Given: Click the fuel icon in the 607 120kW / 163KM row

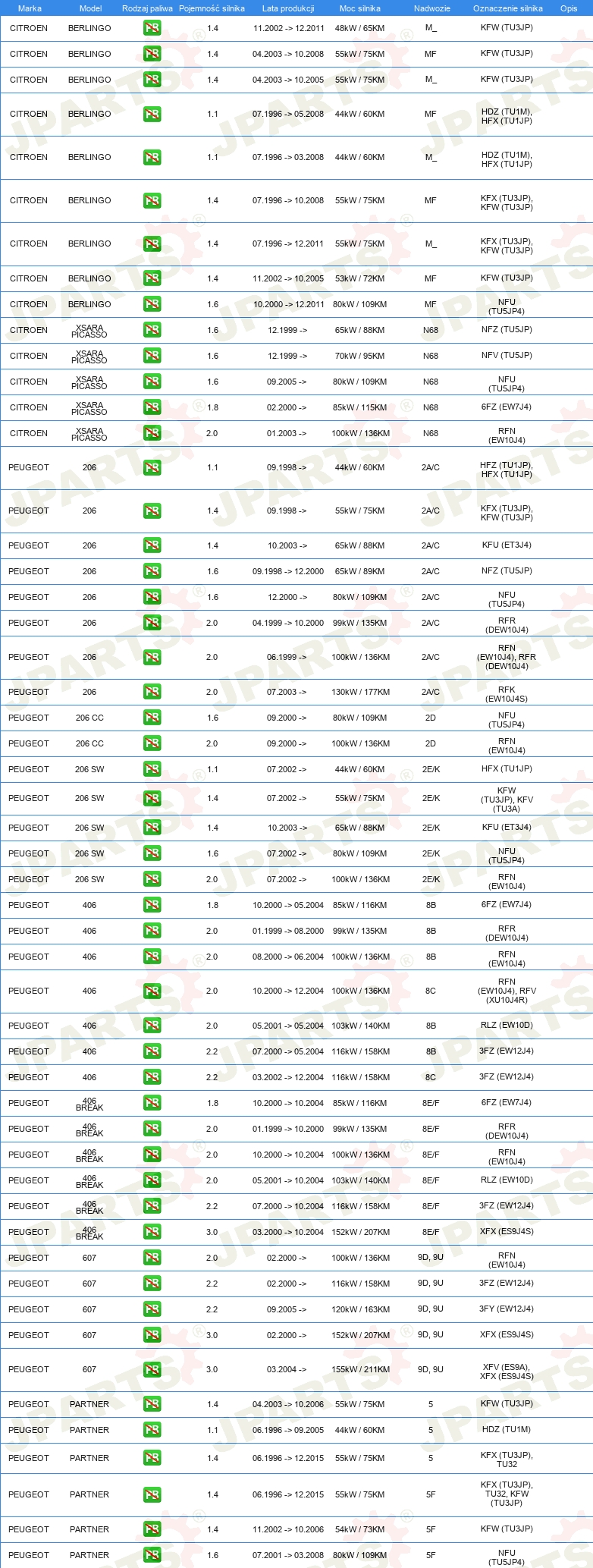Looking at the screenshot, I should click(152, 1309).
